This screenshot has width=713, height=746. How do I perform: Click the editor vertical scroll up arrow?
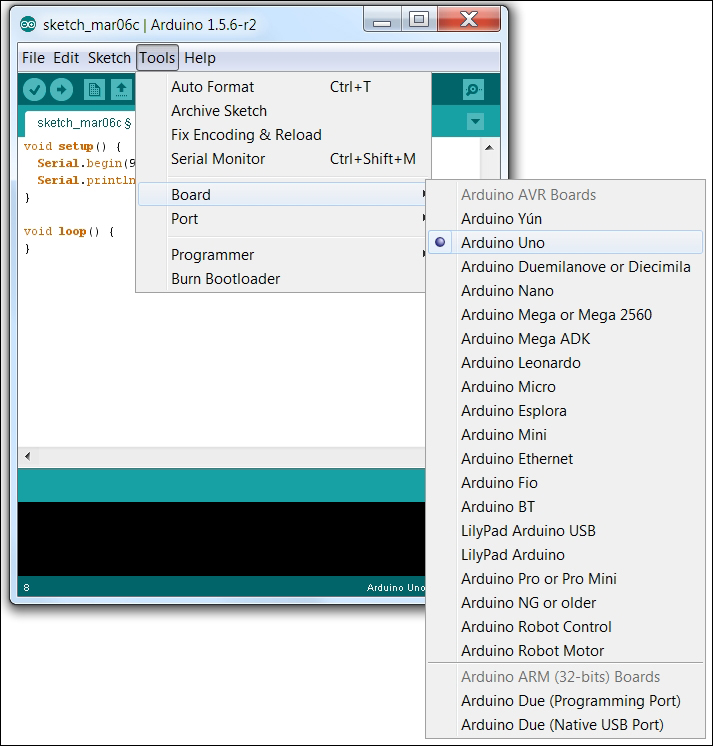pos(489,147)
